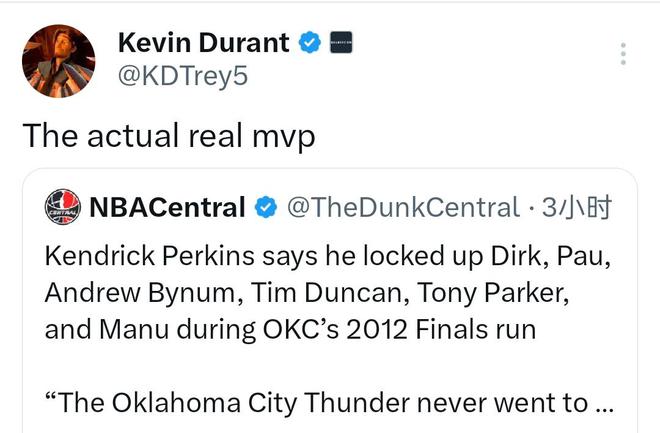Open the Kevin Durant display name link
The height and width of the screenshot is (433, 660).
pos(204,43)
